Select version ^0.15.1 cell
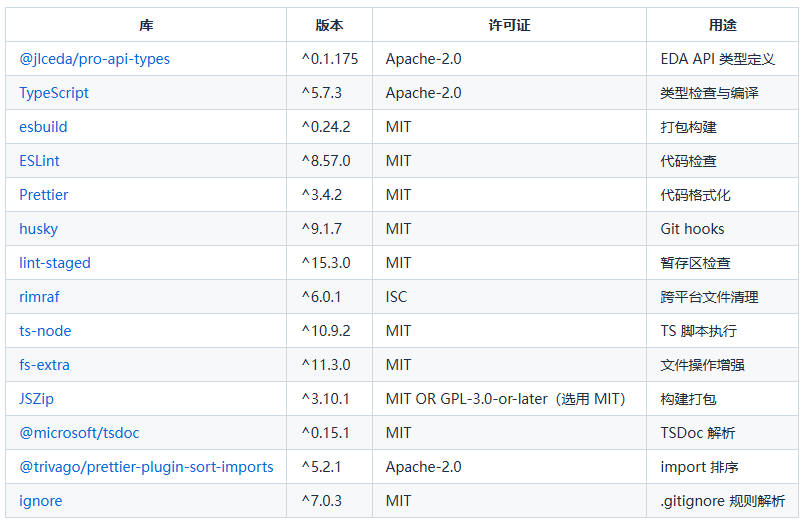This screenshot has width=803, height=520. (329, 432)
